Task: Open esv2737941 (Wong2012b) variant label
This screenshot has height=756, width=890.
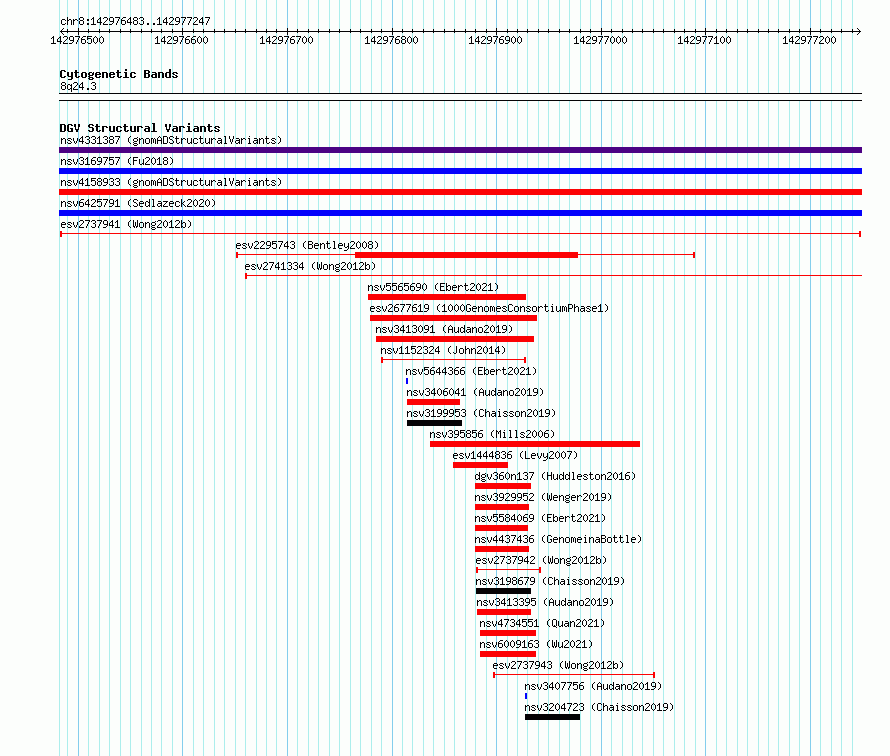Action: point(126,224)
